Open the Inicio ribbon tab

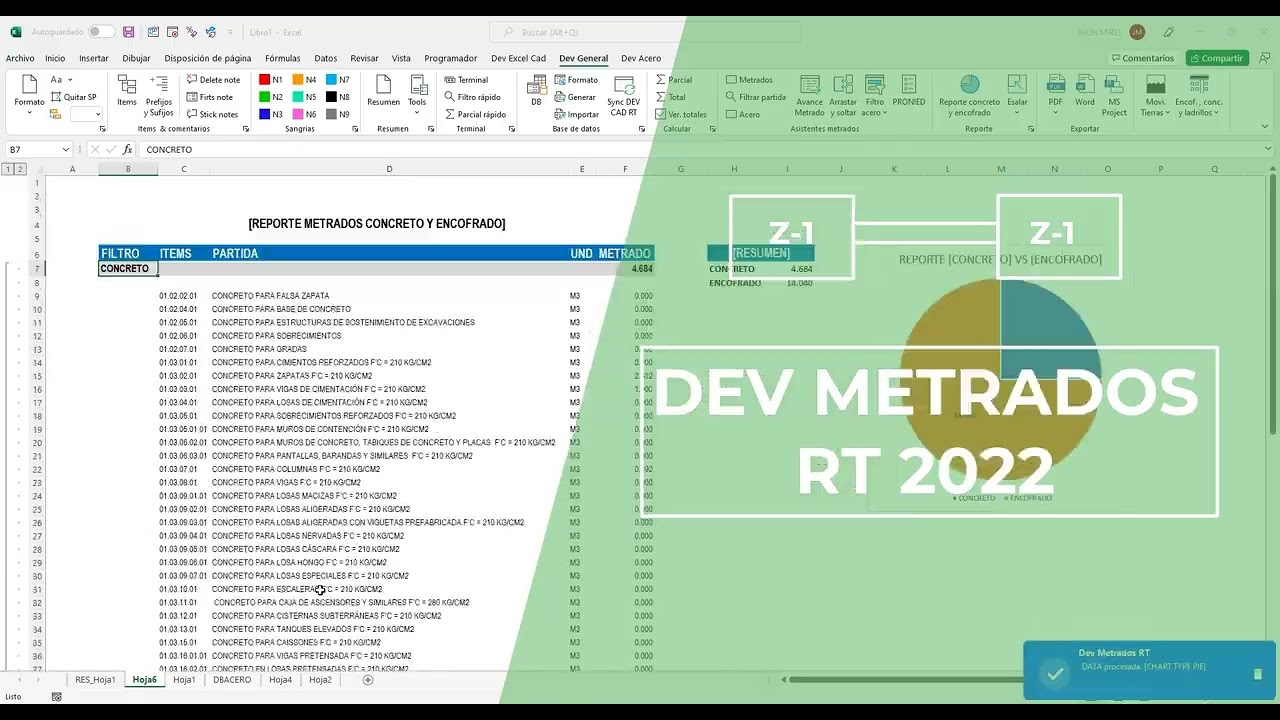tap(55, 58)
